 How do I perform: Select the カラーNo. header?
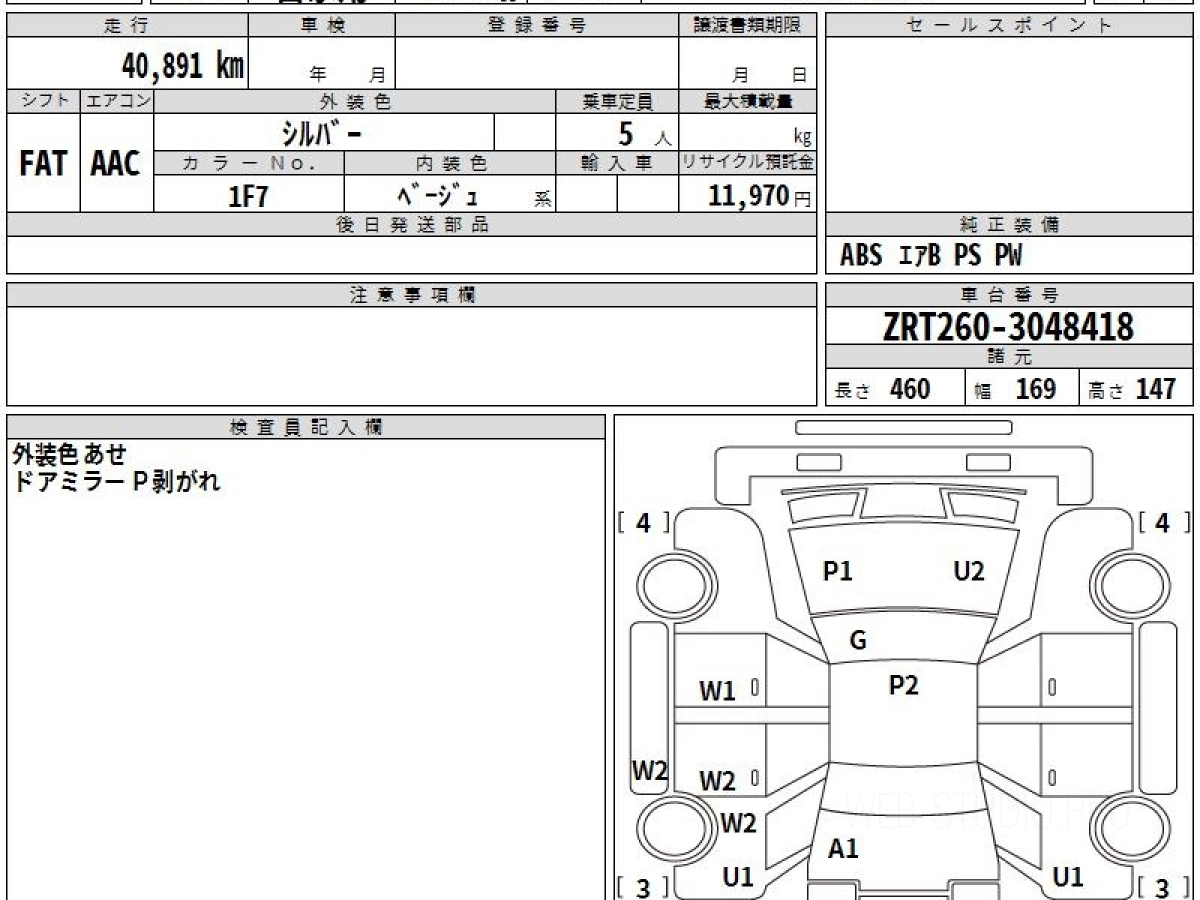coord(249,164)
